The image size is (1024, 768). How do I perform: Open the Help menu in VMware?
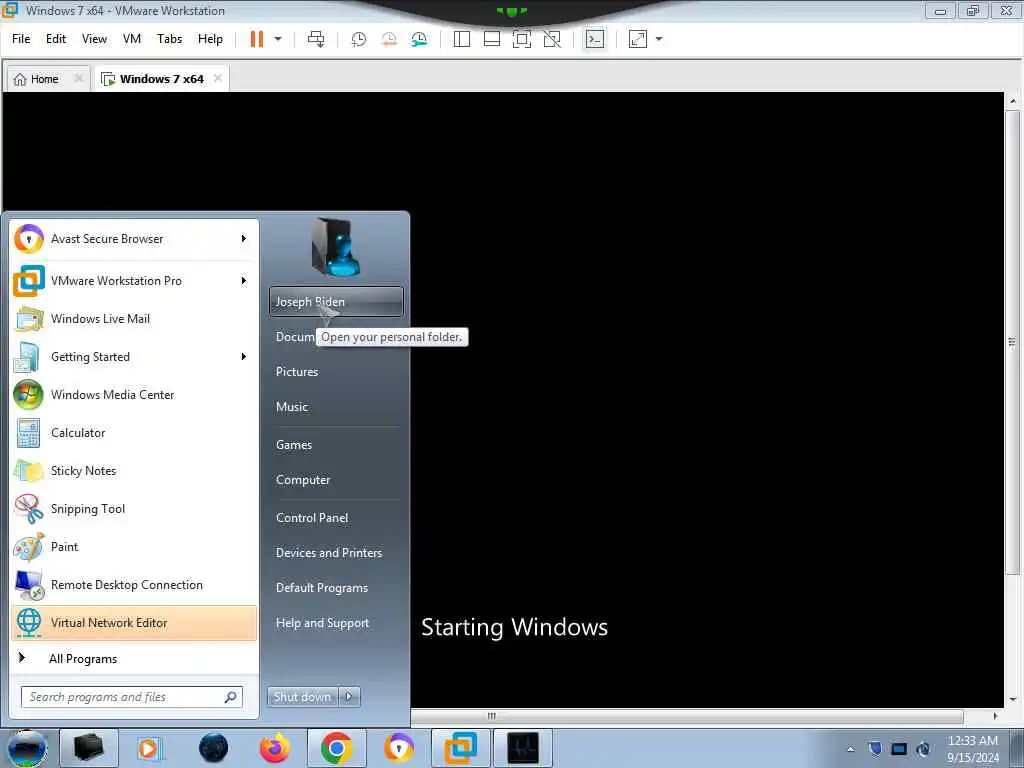(210, 39)
